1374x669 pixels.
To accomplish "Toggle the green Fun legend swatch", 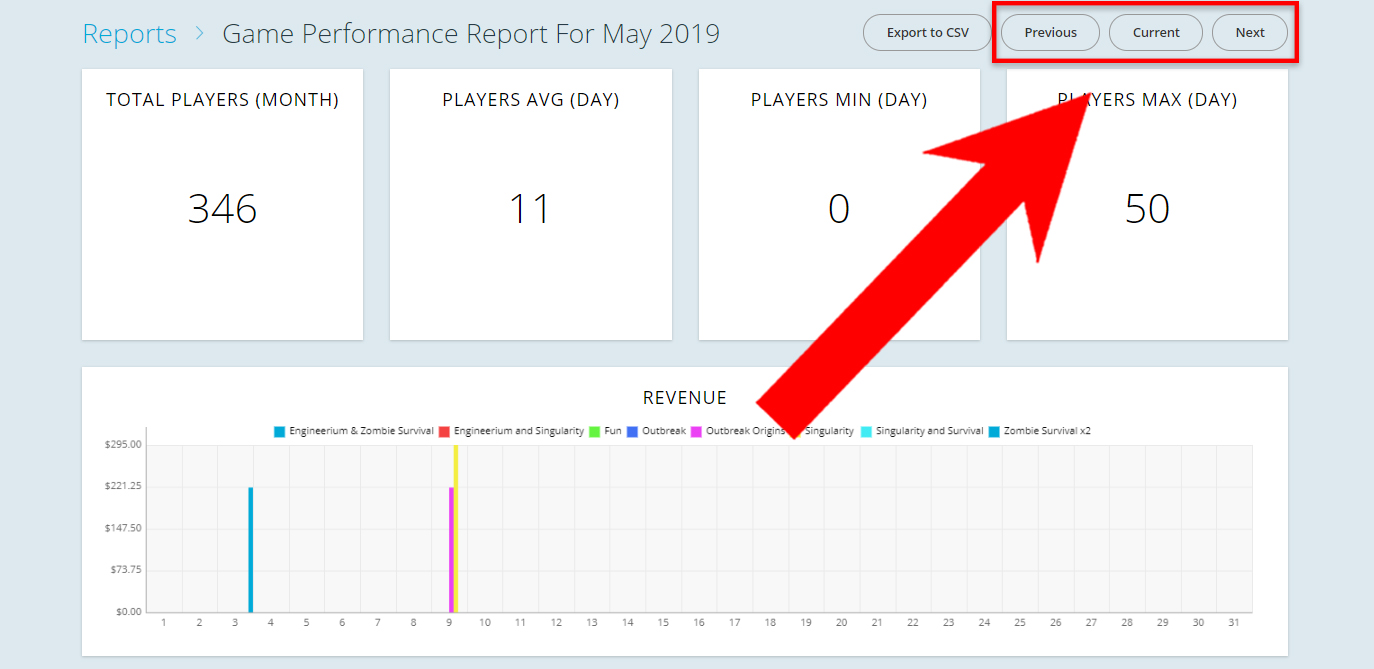I will click(594, 431).
